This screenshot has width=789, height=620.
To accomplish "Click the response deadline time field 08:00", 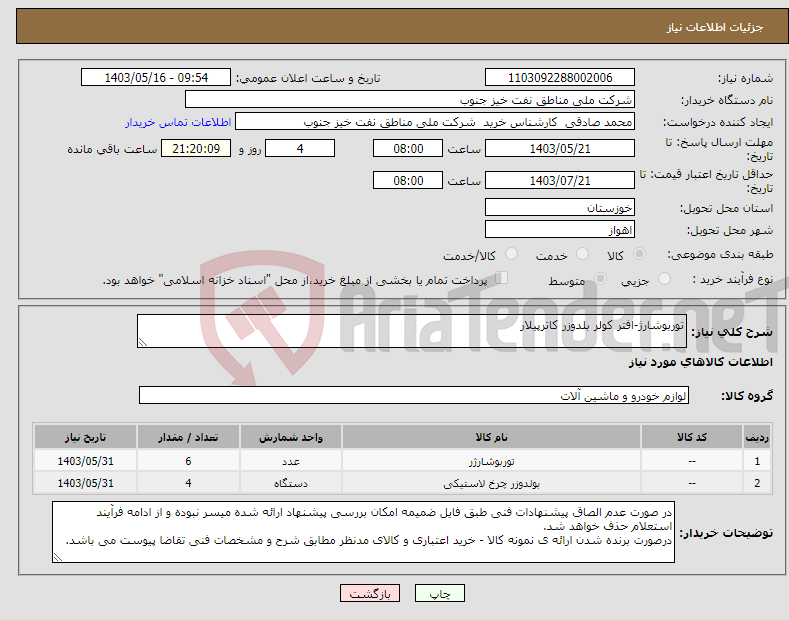I will (408, 148).
